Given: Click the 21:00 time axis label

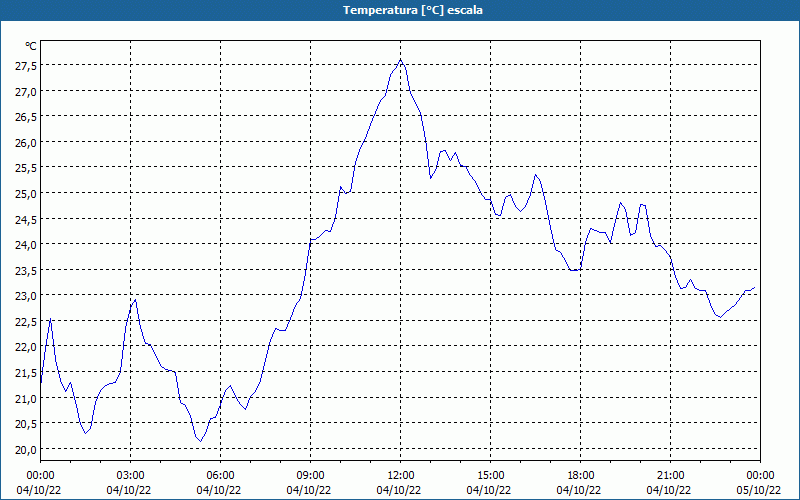Looking at the screenshot, I should coord(670,476).
